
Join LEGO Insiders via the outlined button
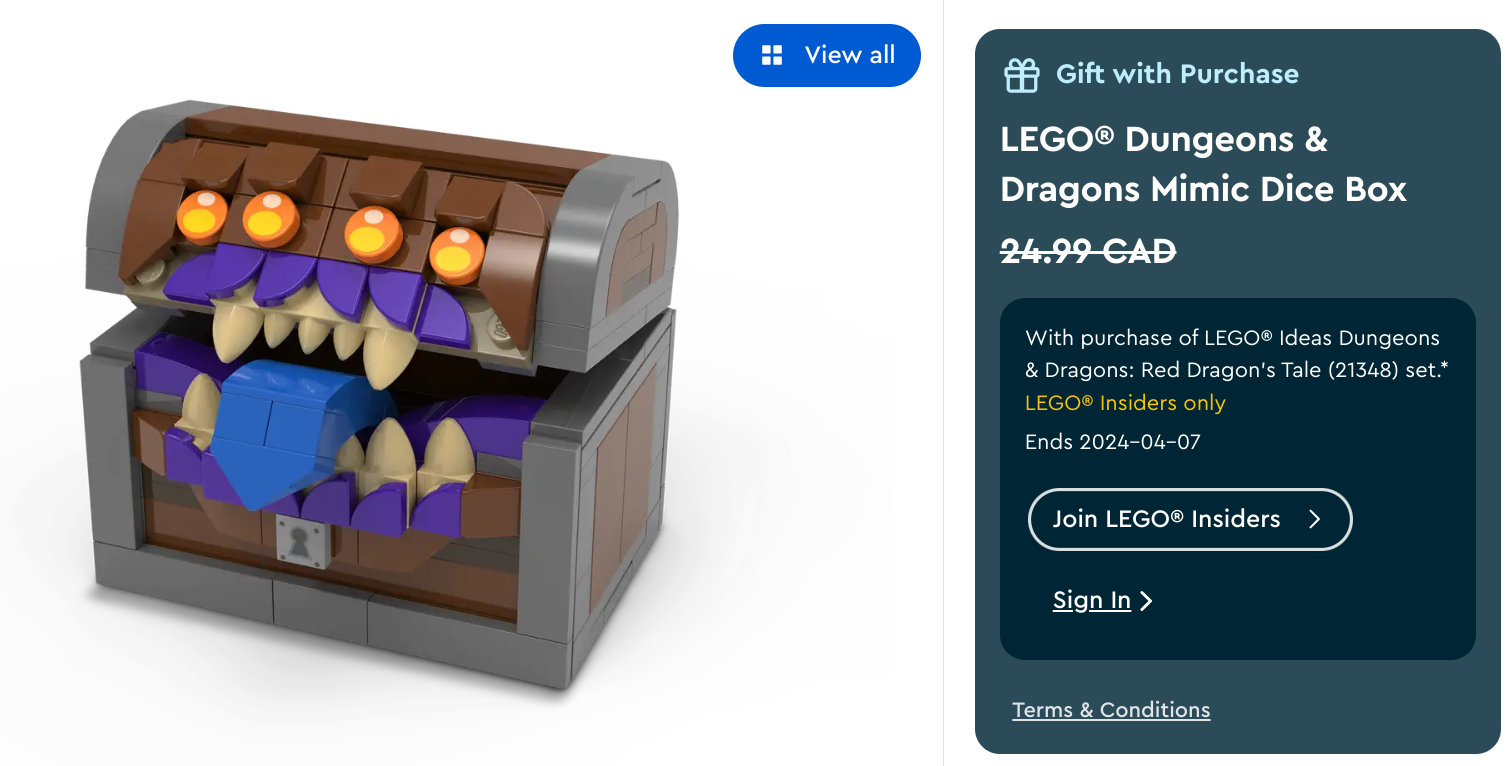point(1190,519)
